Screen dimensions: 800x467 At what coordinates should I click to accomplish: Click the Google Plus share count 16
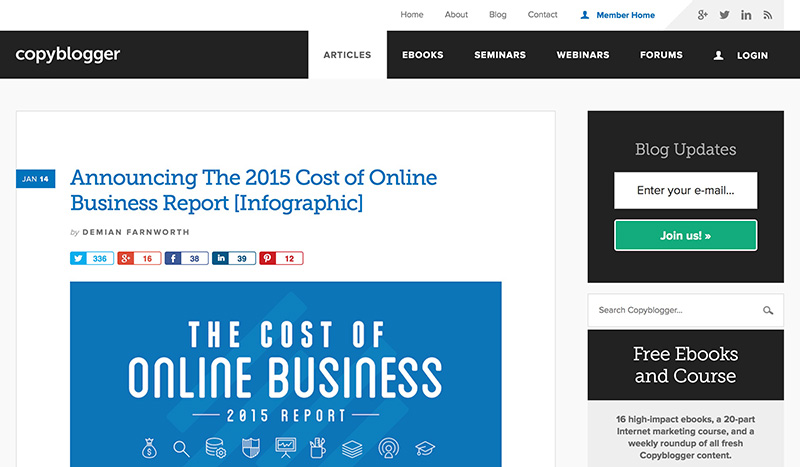(147, 258)
